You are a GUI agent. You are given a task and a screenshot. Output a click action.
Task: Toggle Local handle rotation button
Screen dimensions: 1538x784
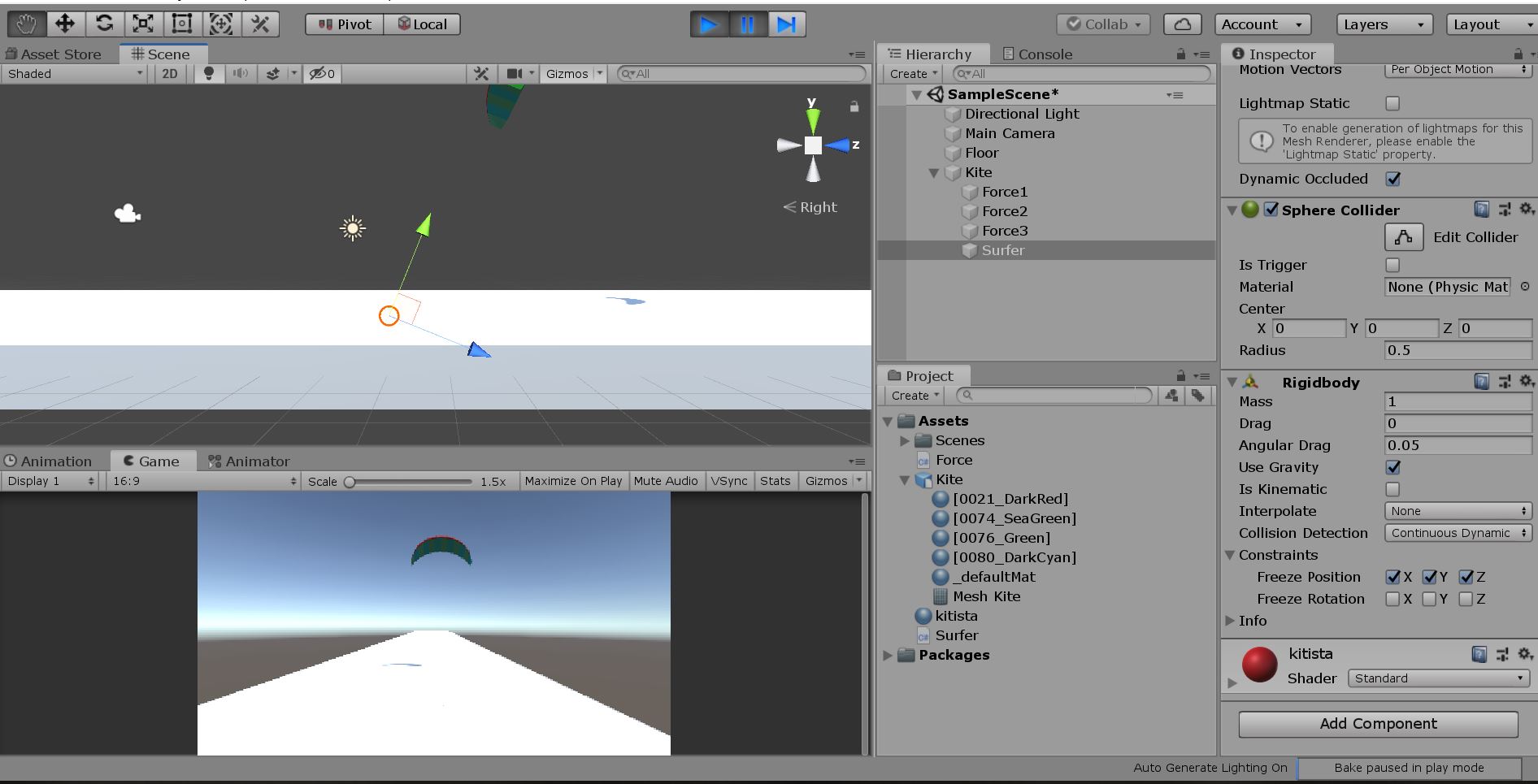(422, 24)
